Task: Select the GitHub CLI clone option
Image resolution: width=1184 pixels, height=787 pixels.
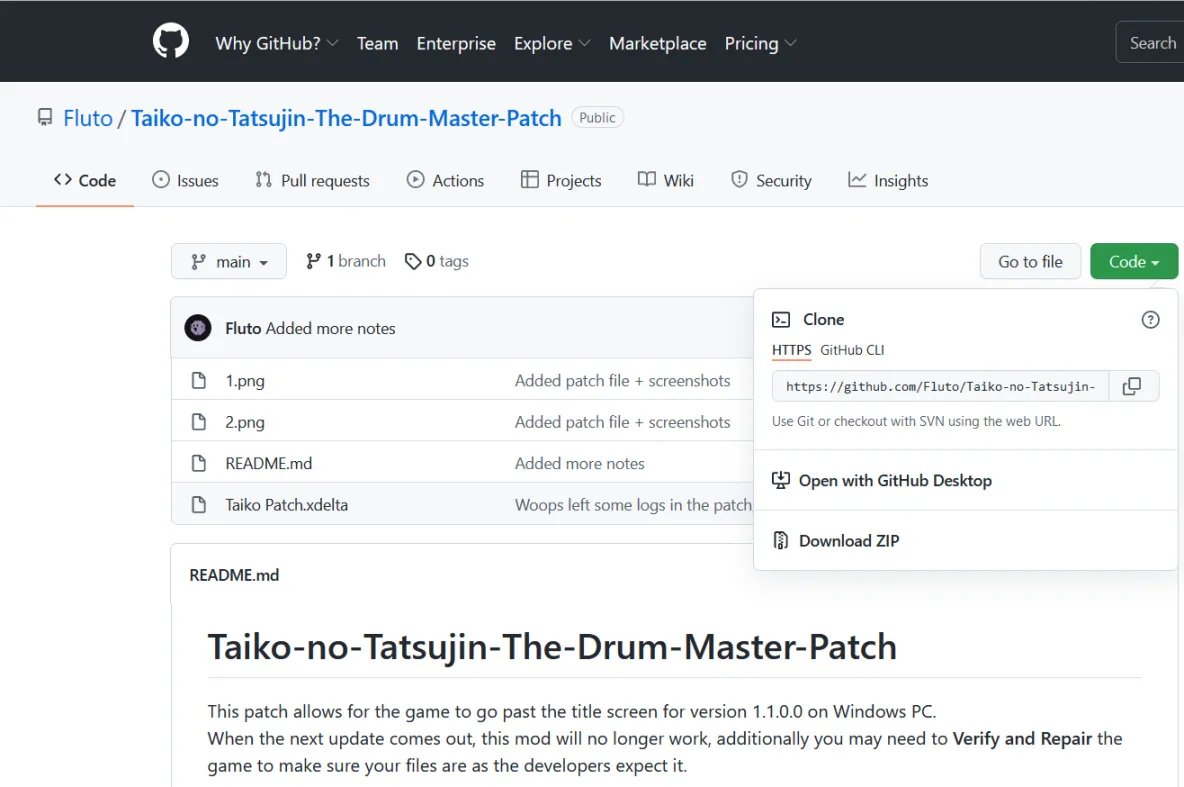Action: coord(852,350)
